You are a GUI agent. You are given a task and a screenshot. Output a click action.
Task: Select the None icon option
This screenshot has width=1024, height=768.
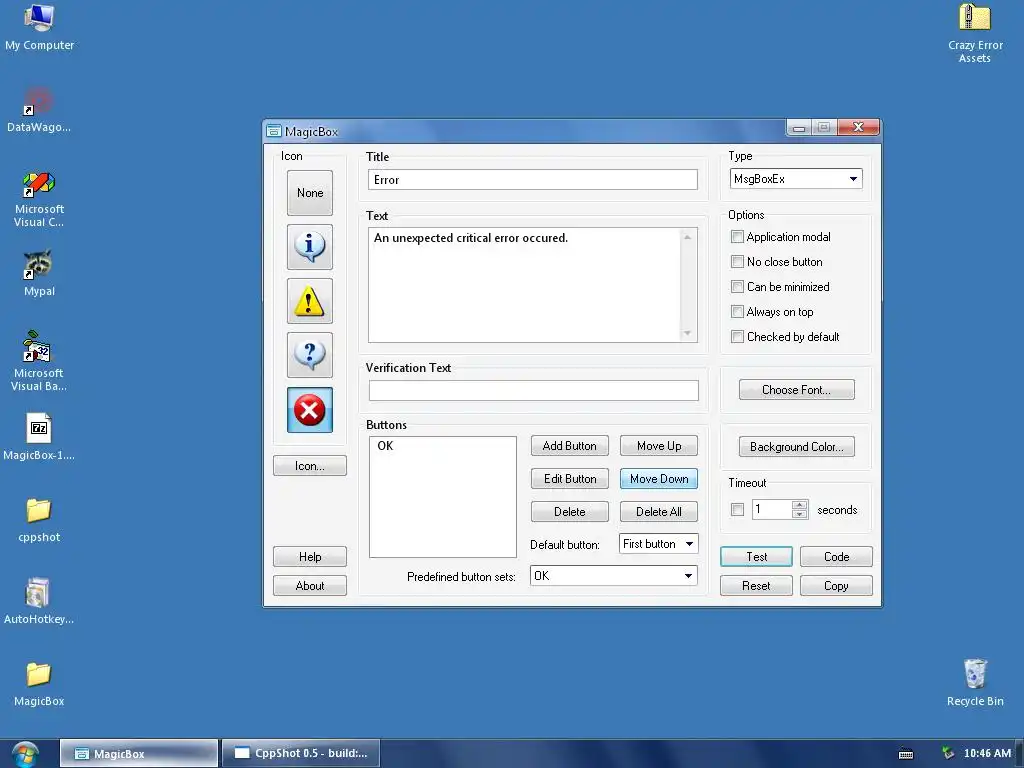pos(310,193)
